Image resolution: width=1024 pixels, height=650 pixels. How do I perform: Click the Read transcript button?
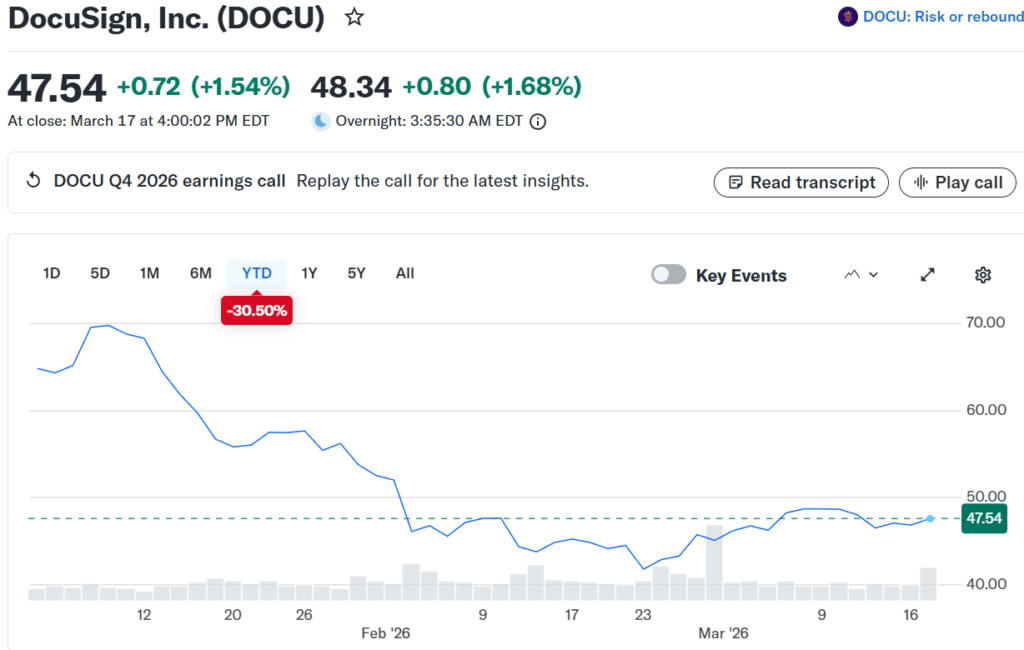pos(801,182)
